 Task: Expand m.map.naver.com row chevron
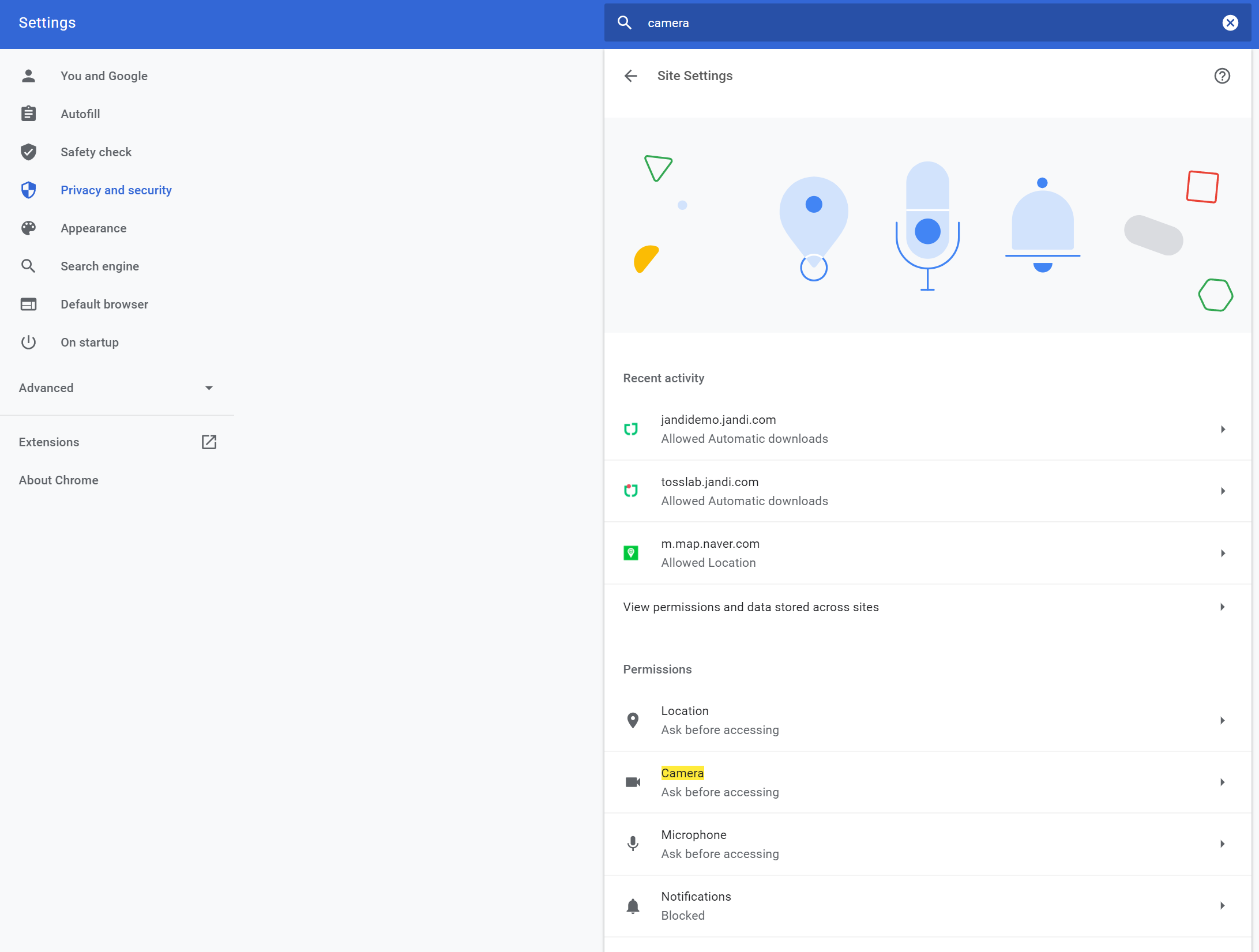(1222, 553)
